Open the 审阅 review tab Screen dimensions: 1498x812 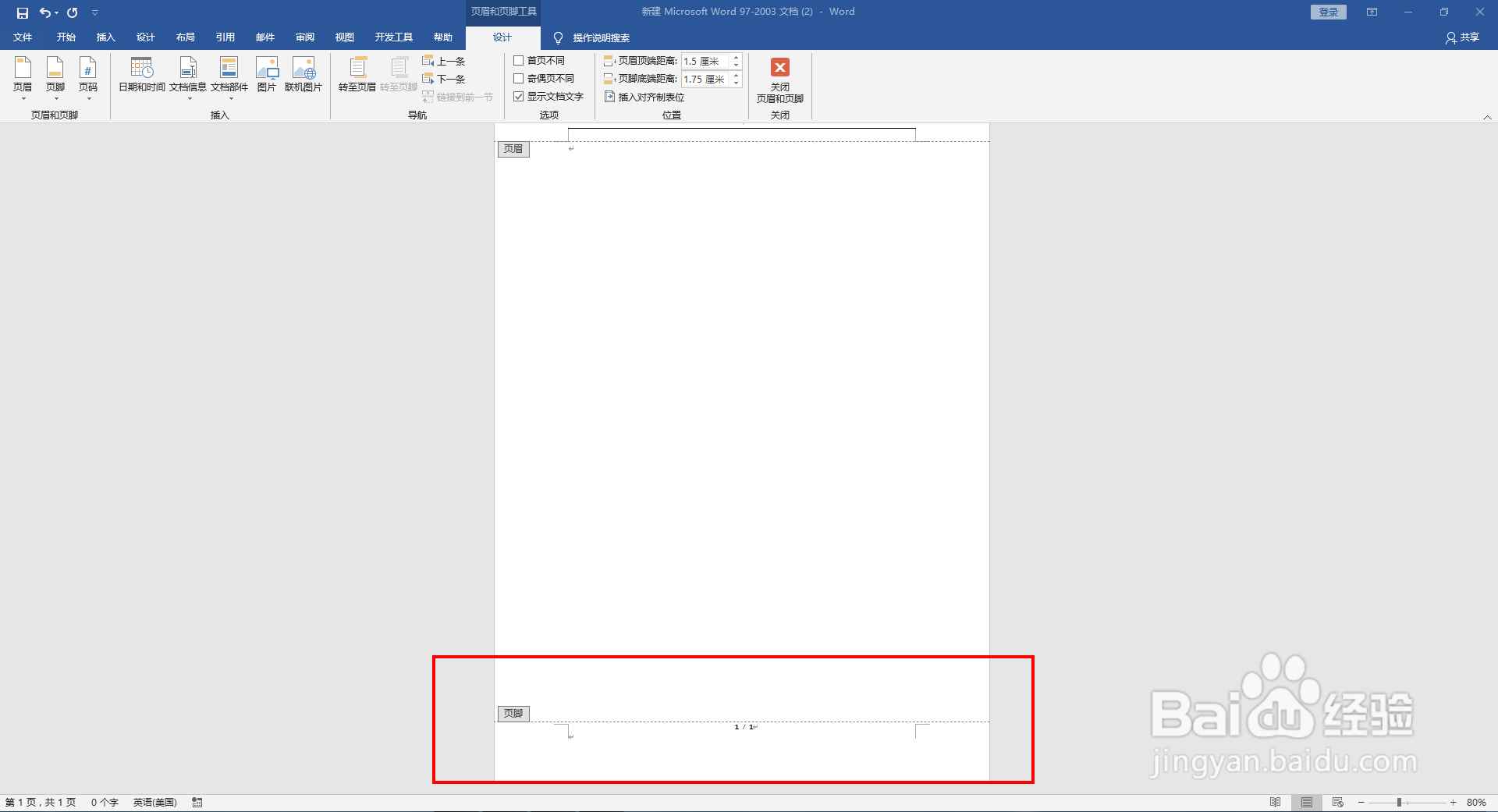pyautogui.click(x=305, y=37)
